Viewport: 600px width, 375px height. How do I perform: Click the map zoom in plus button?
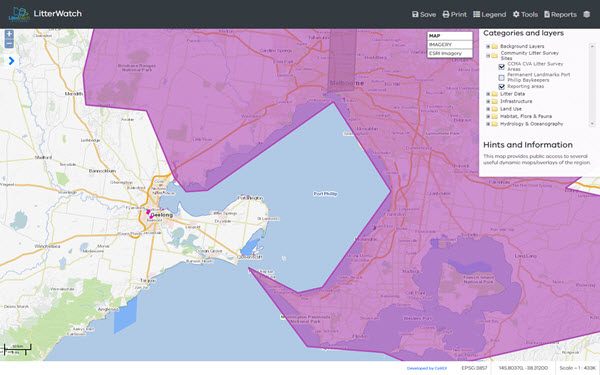[9, 34]
